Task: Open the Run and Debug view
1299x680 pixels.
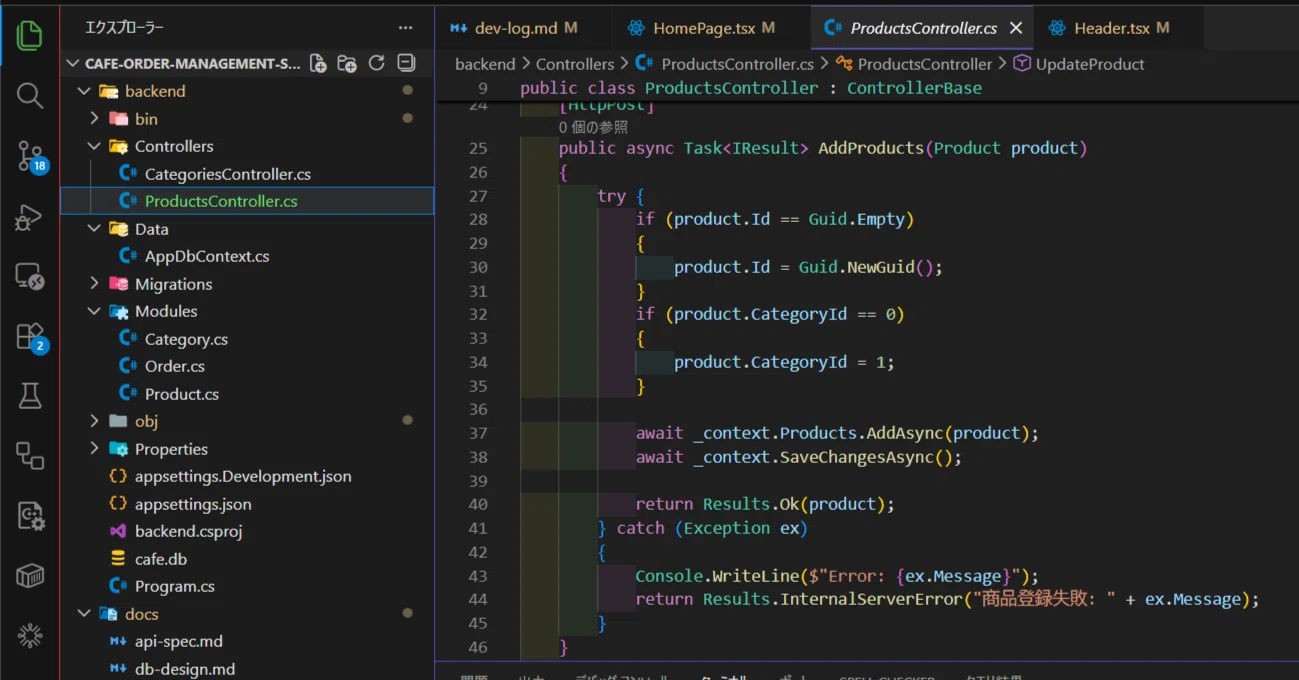Action: click(x=30, y=216)
